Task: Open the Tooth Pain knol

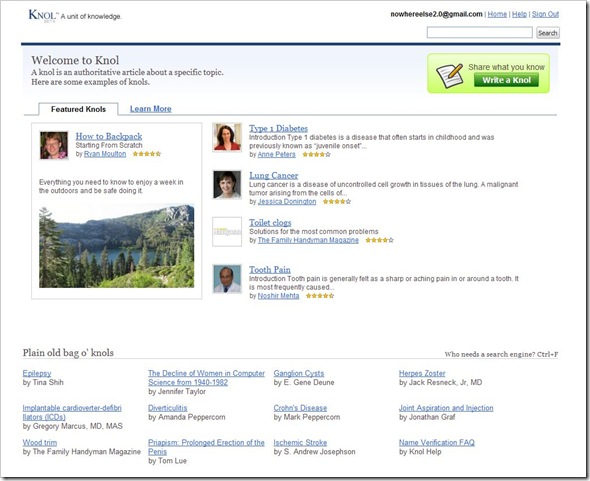Action: pos(269,269)
